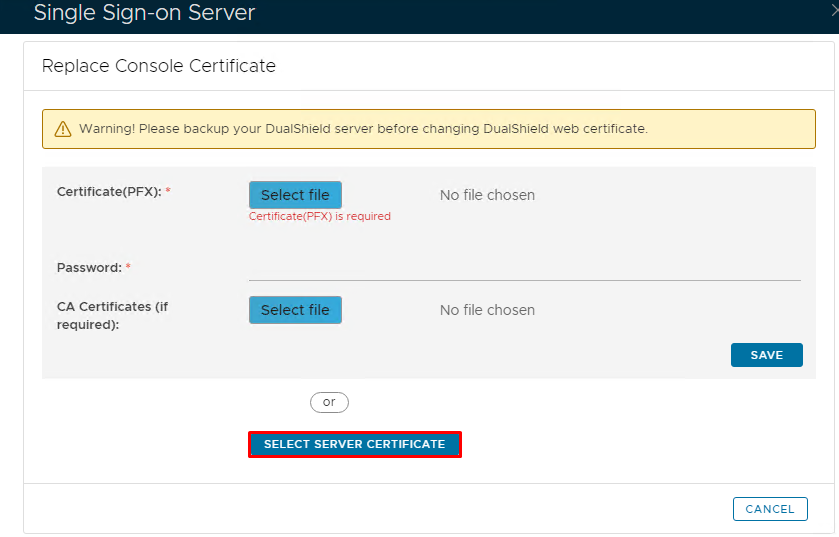Click the Replace Console Certificate heading
Screen dimensions: 839x537
tap(159, 66)
